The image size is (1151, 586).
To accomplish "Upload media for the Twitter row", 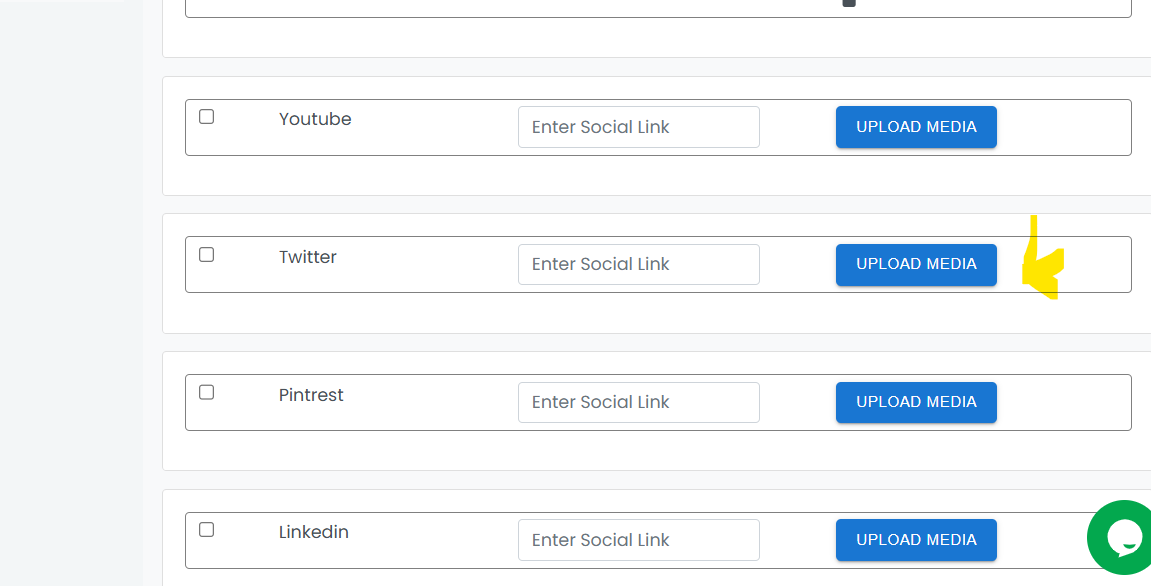I will pyautogui.click(x=916, y=264).
